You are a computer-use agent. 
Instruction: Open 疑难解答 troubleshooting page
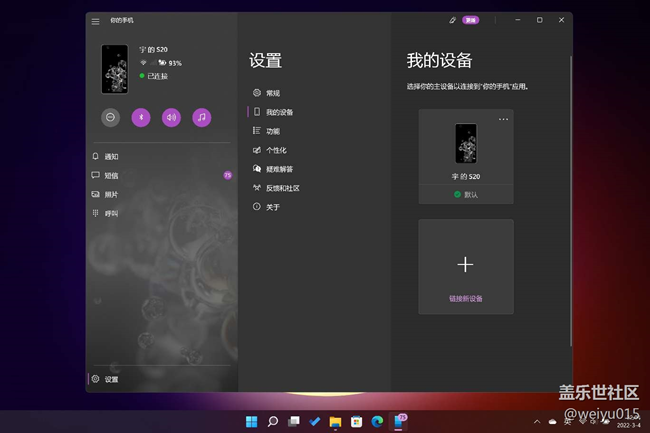tap(278, 169)
